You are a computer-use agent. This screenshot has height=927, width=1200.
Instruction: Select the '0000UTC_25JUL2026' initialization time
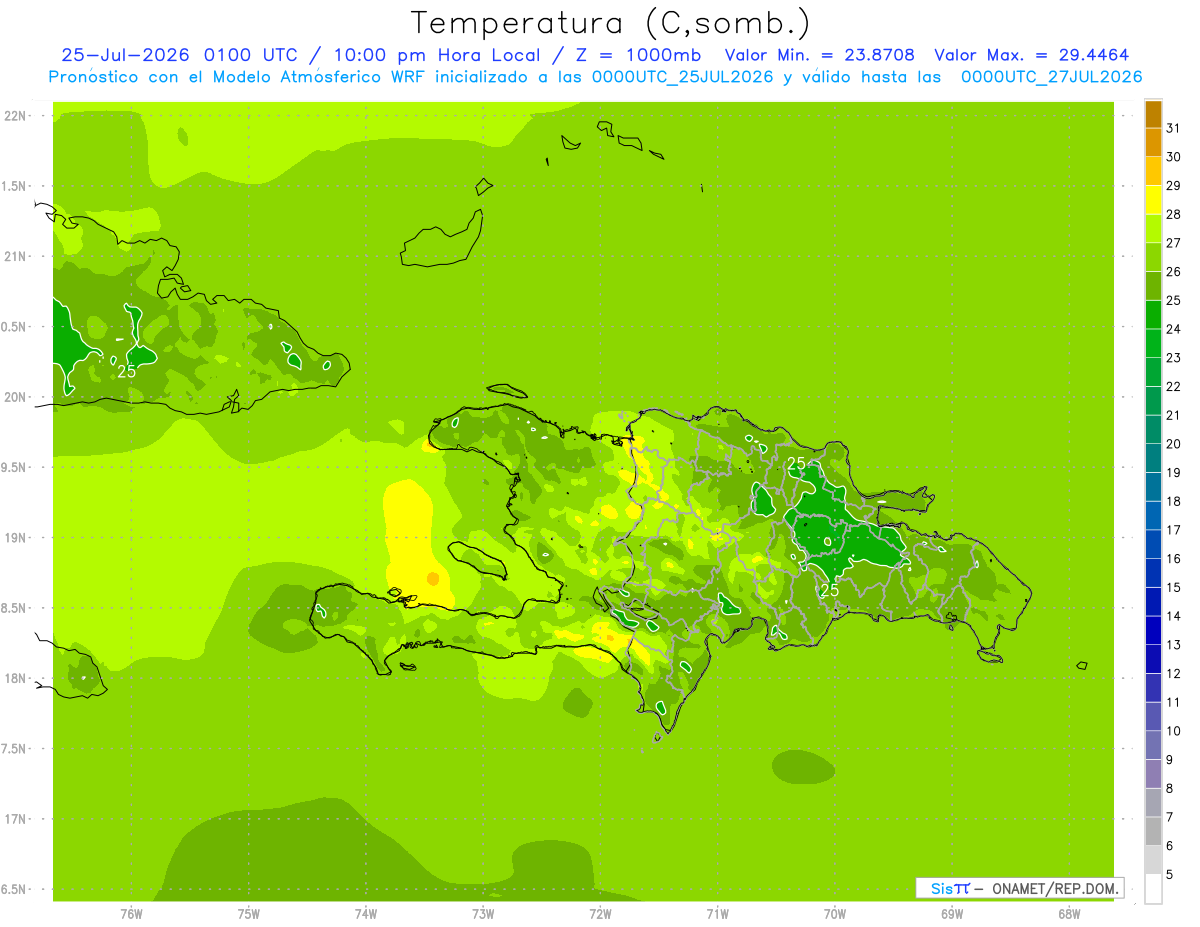[x=682, y=77]
